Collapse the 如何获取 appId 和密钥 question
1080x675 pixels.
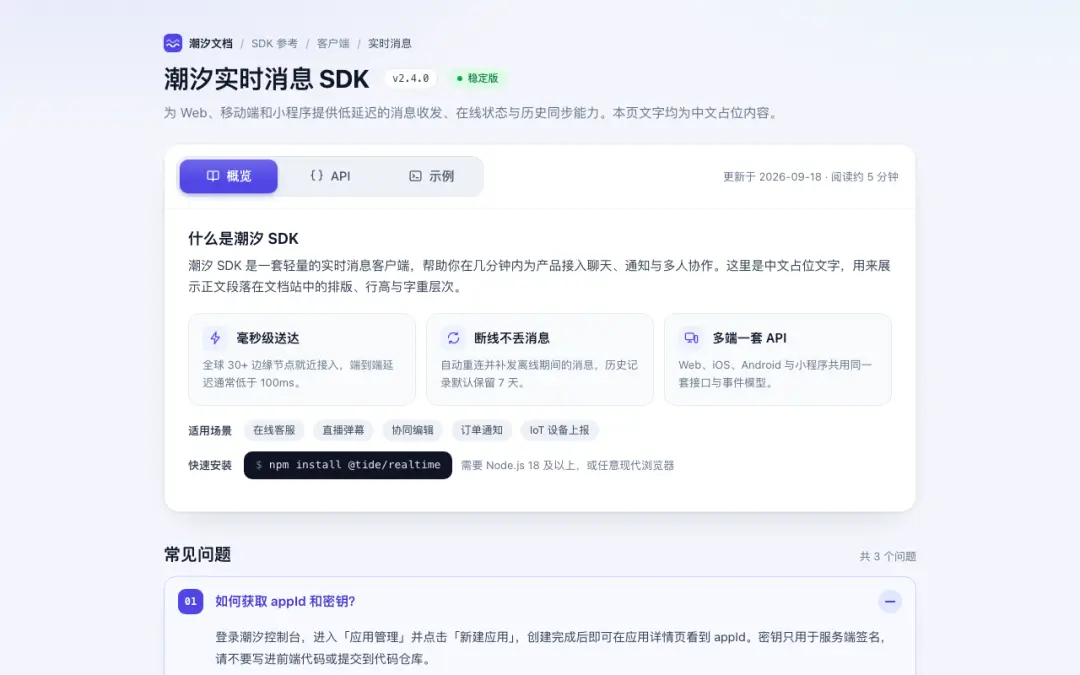click(890, 601)
